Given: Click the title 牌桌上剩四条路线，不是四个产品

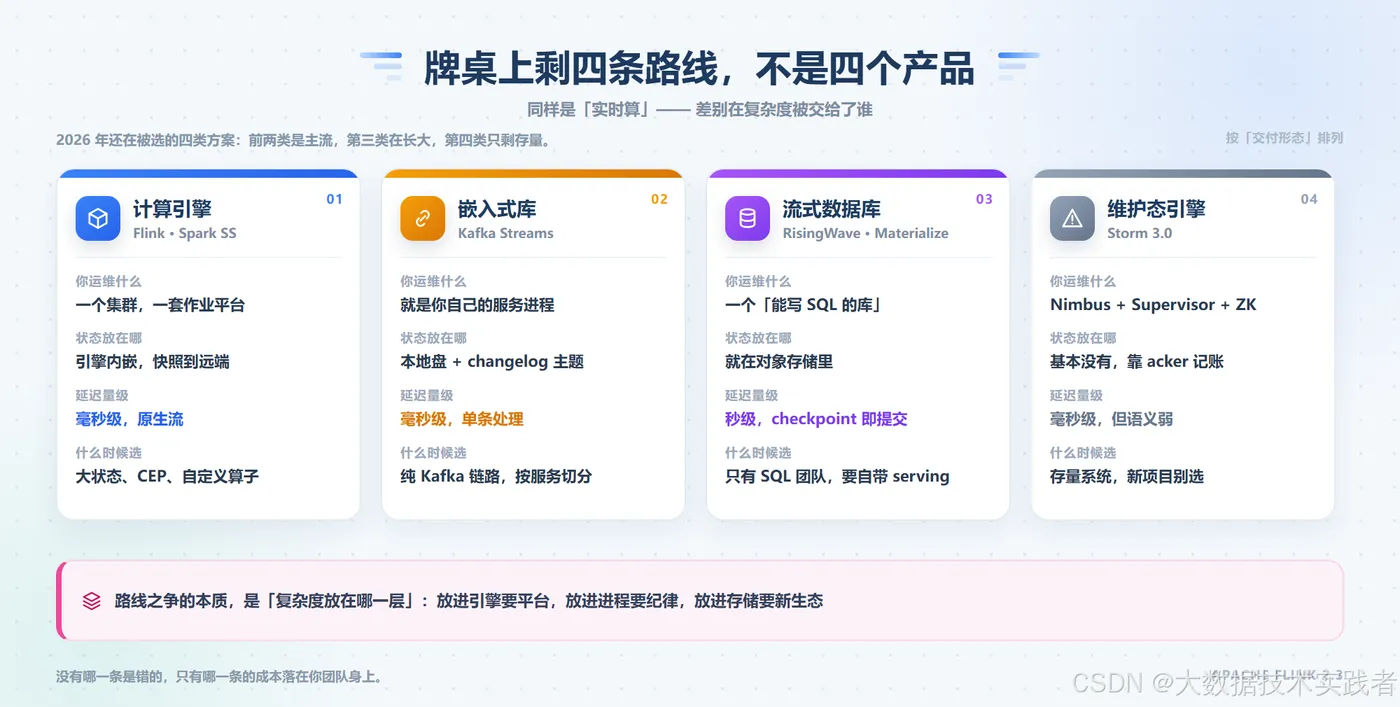Looking at the screenshot, I should click(699, 69).
